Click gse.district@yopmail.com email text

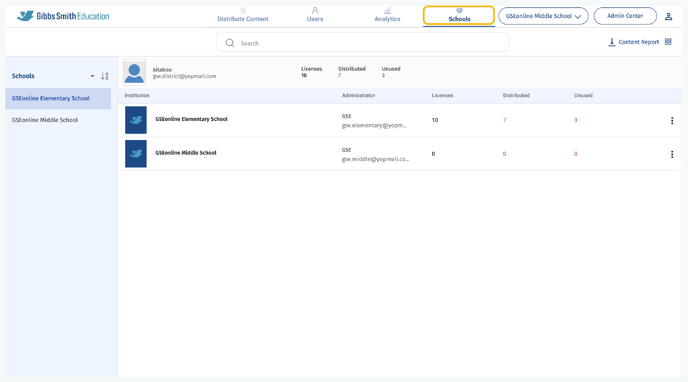coord(184,76)
